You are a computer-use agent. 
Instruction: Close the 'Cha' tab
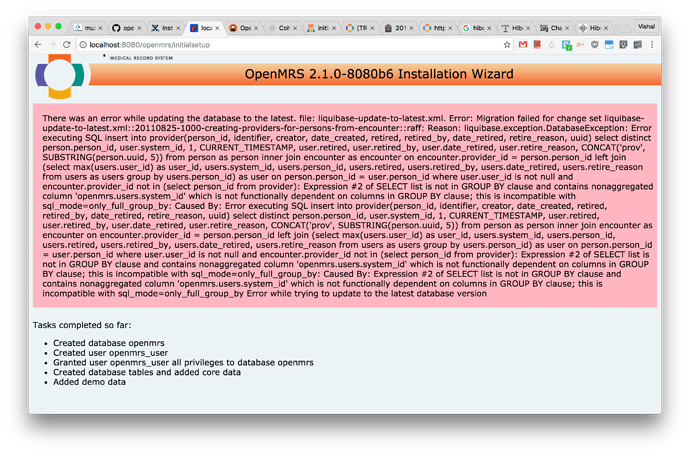tap(567, 28)
